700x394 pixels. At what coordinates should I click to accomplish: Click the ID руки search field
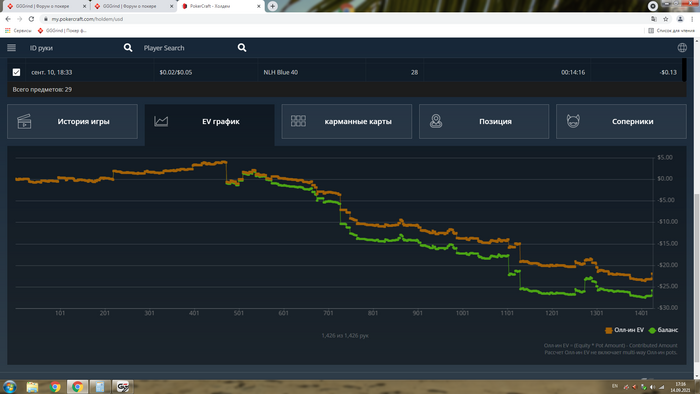coord(74,48)
